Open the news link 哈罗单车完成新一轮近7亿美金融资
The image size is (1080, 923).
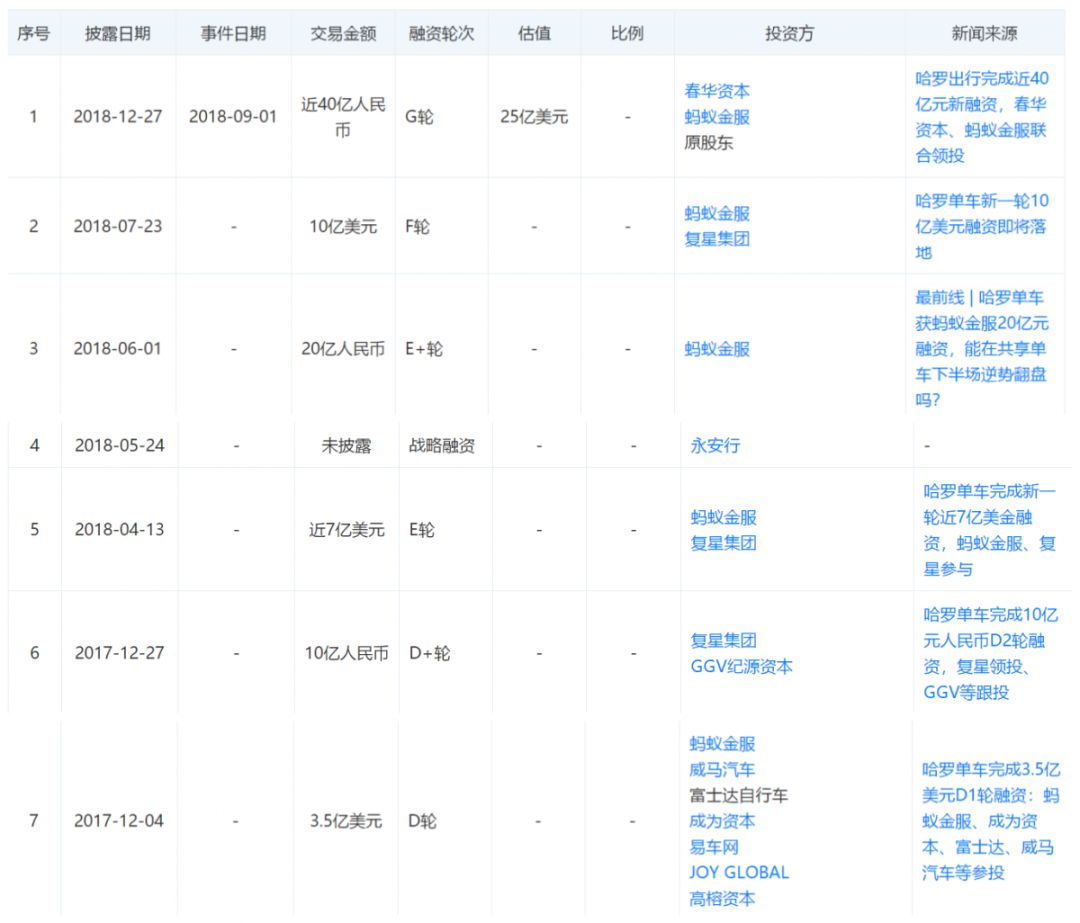[x=989, y=530]
